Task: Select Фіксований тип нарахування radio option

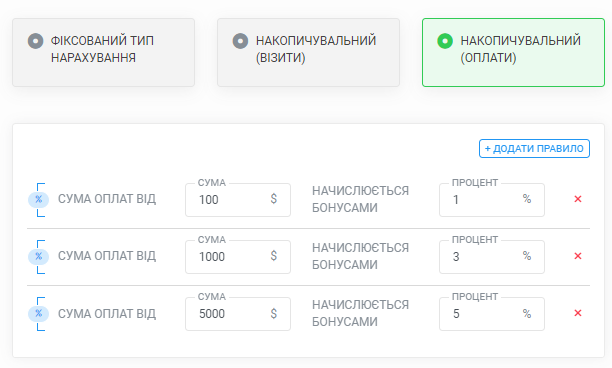Action: pyautogui.click(x=103, y=52)
